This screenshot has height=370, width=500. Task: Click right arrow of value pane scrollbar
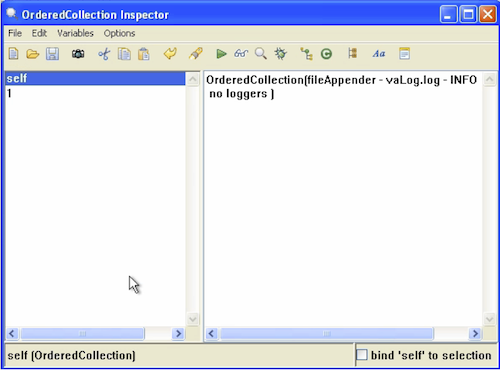[475, 333]
